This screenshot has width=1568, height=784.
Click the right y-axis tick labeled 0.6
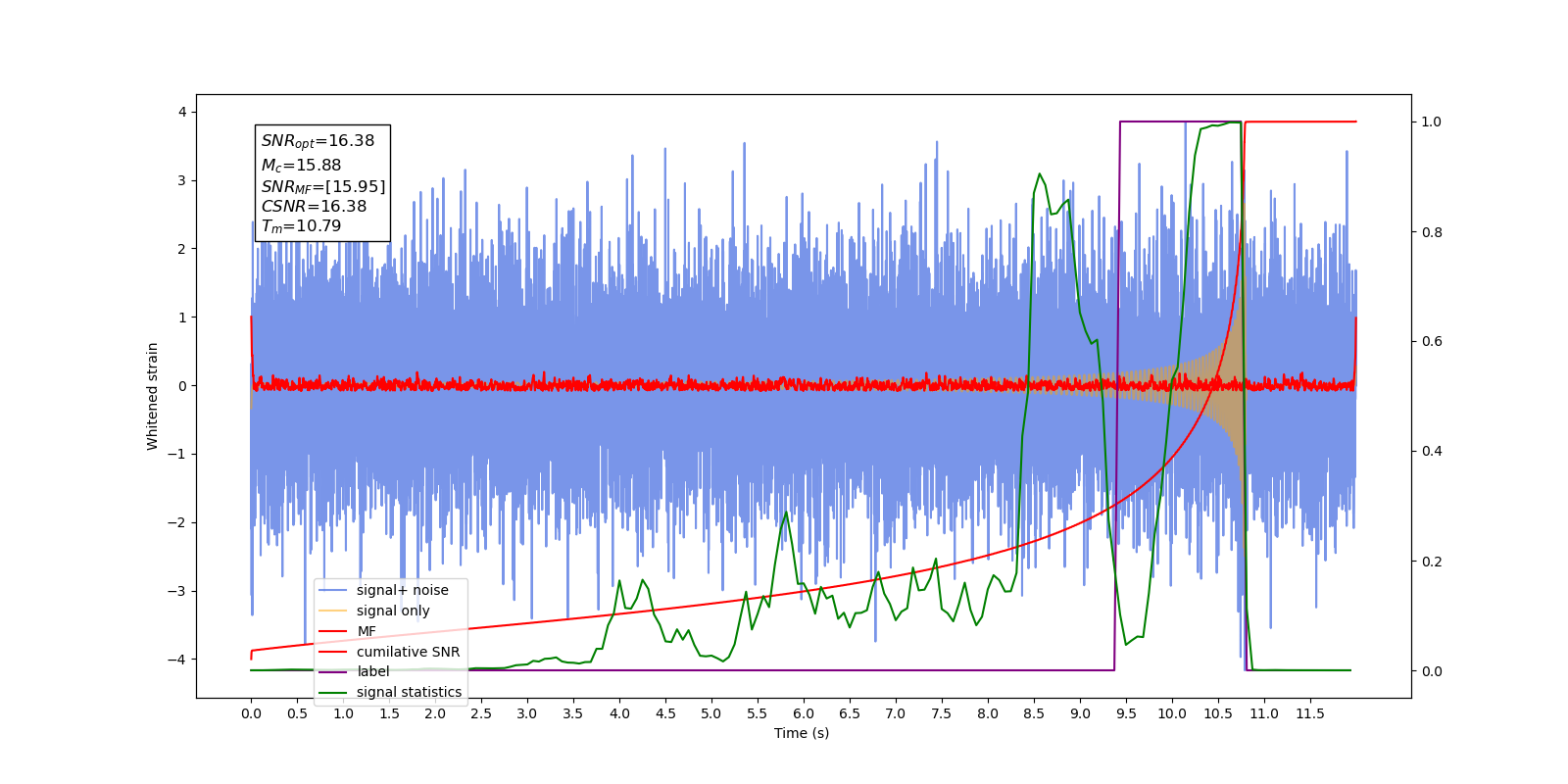pyautogui.click(x=1432, y=342)
